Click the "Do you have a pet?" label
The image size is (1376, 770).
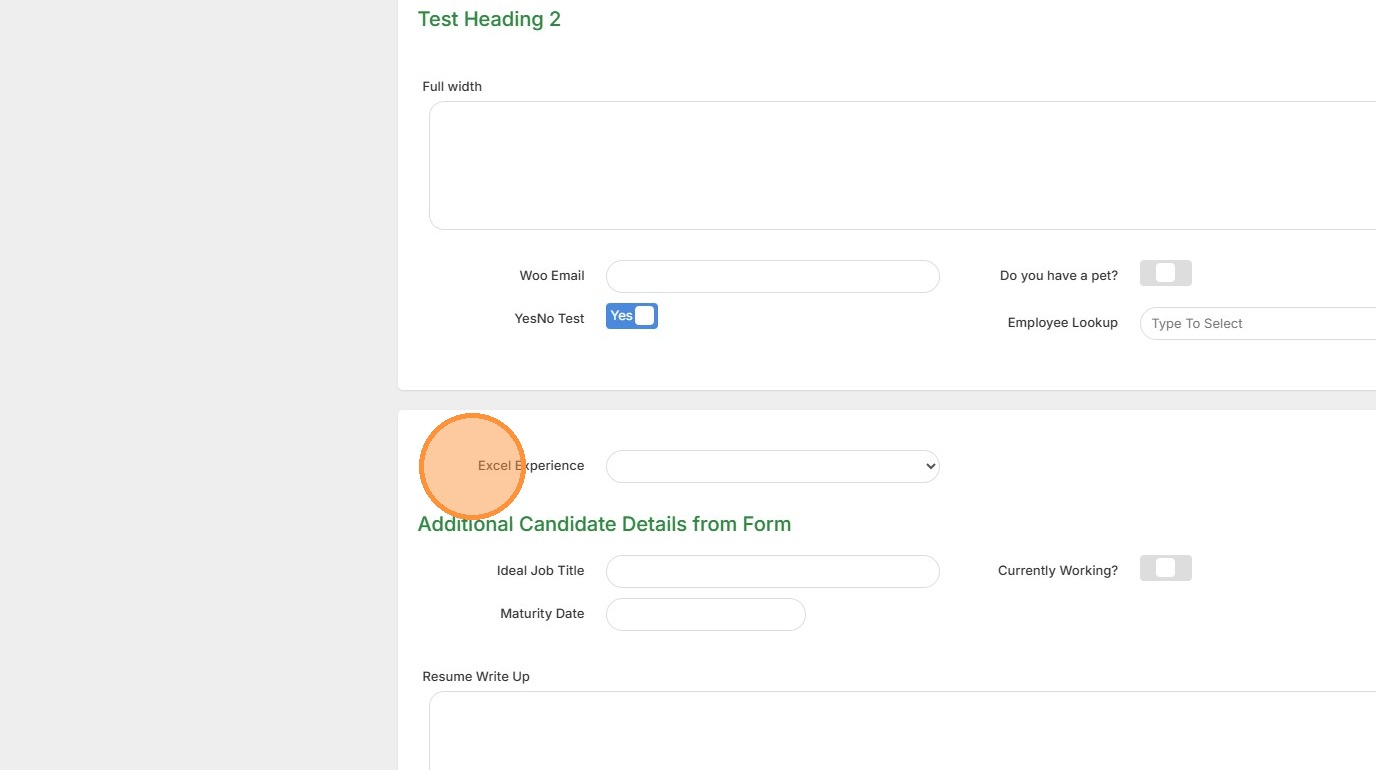click(1058, 275)
